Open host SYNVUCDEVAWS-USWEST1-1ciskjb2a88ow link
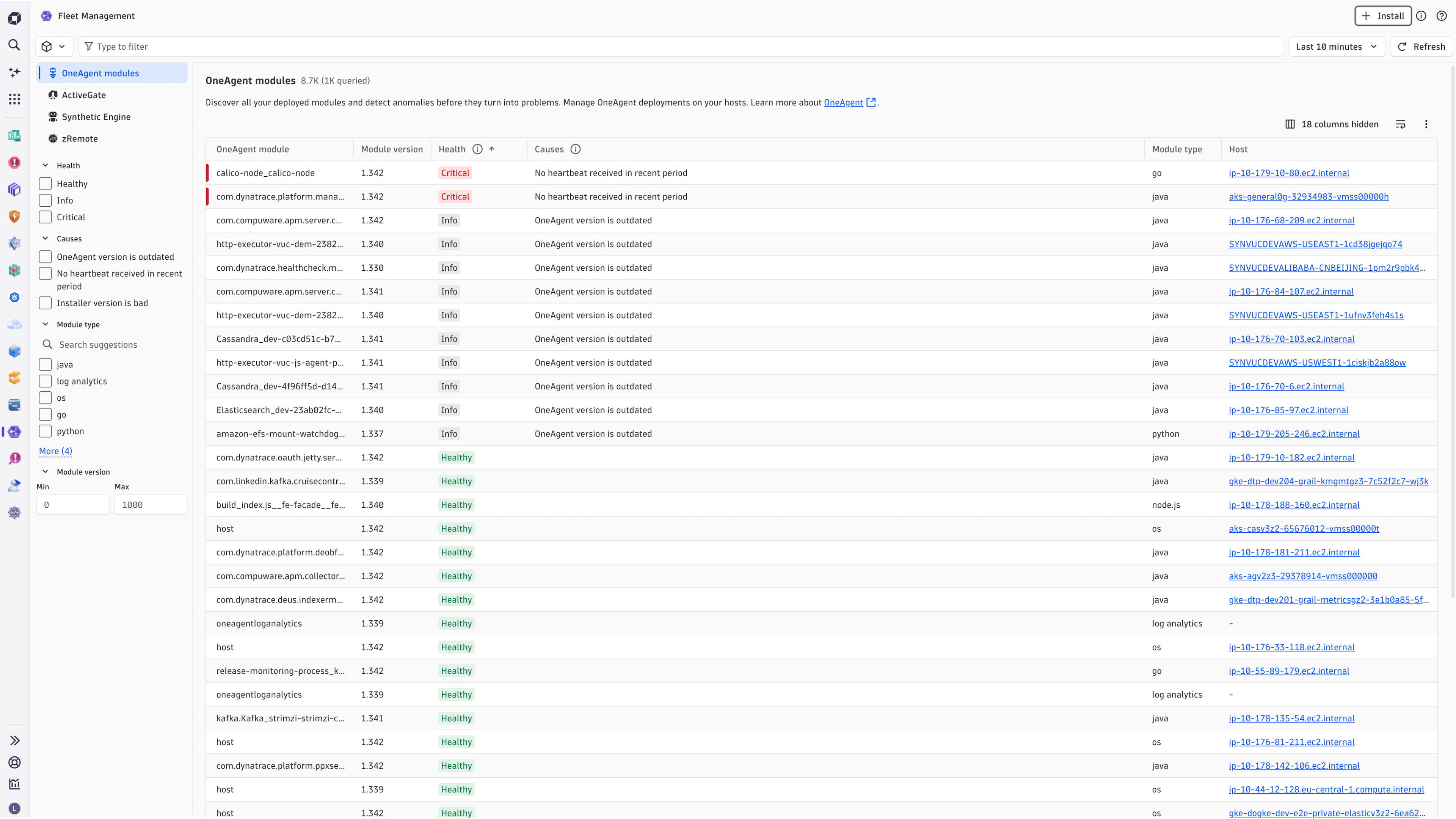Image resolution: width=1456 pixels, height=819 pixels. point(1317,363)
